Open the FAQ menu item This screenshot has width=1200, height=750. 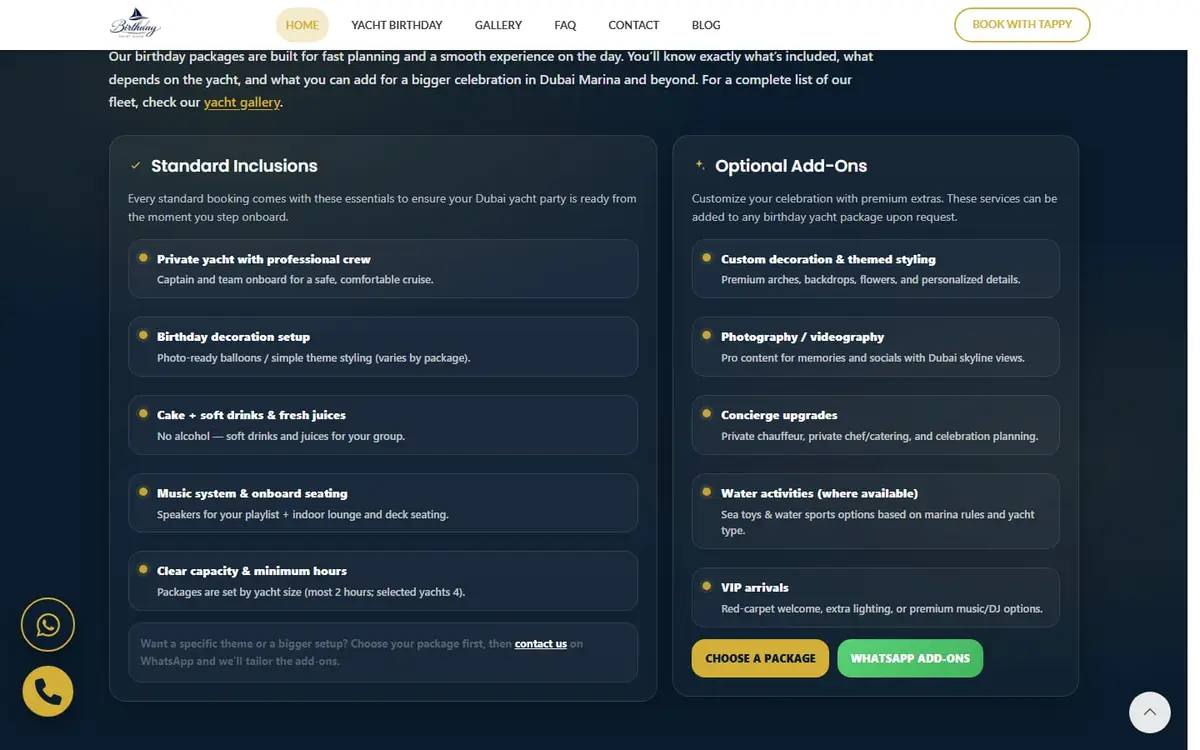[x=565, y=25]
